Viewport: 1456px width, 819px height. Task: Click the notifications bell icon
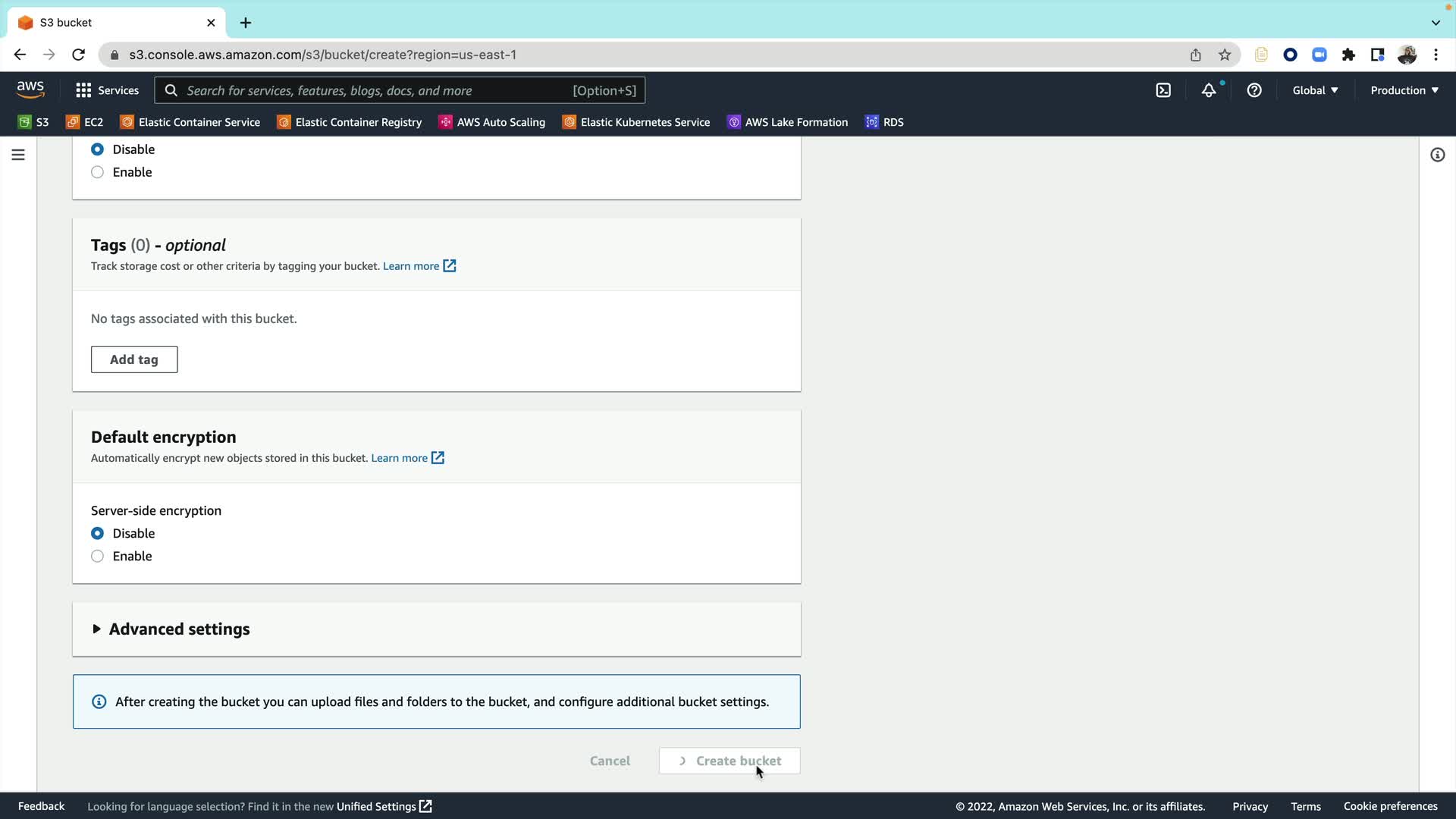pyautogui.click(x=1209, y=90)
